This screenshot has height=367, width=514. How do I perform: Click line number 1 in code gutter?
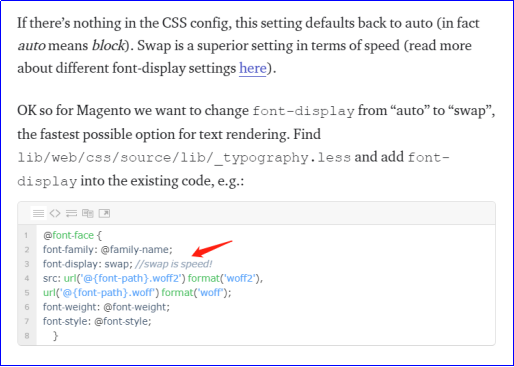[26, 236]
